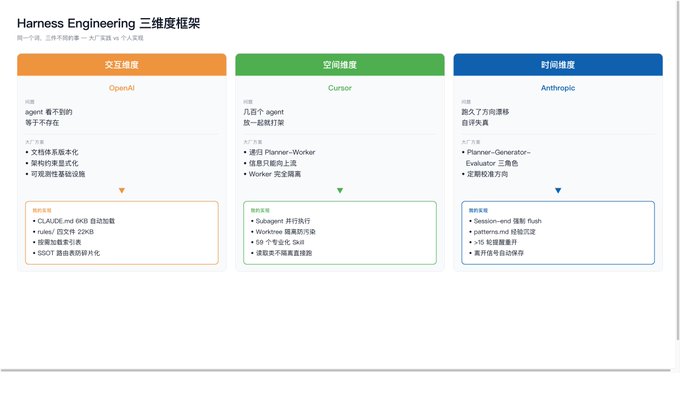This screenshot has width=680, height=397.
Task: Click the 59 个专业化 Skill bullet
Action: (278, 242)
